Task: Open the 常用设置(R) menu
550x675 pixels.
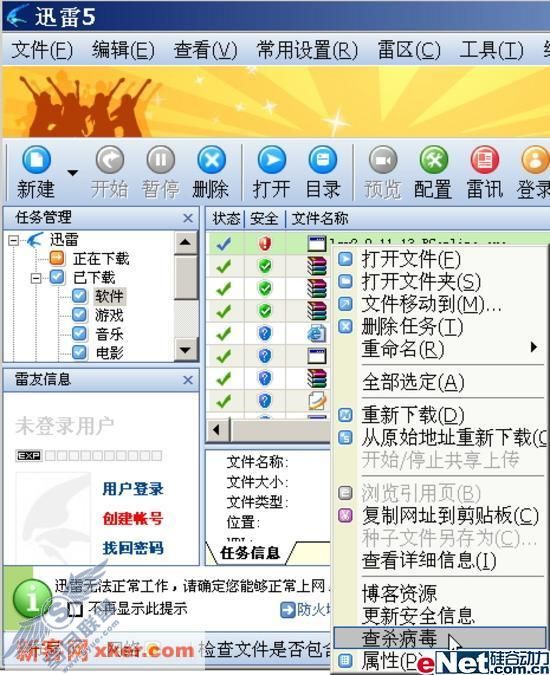Action: coord(307,50)
